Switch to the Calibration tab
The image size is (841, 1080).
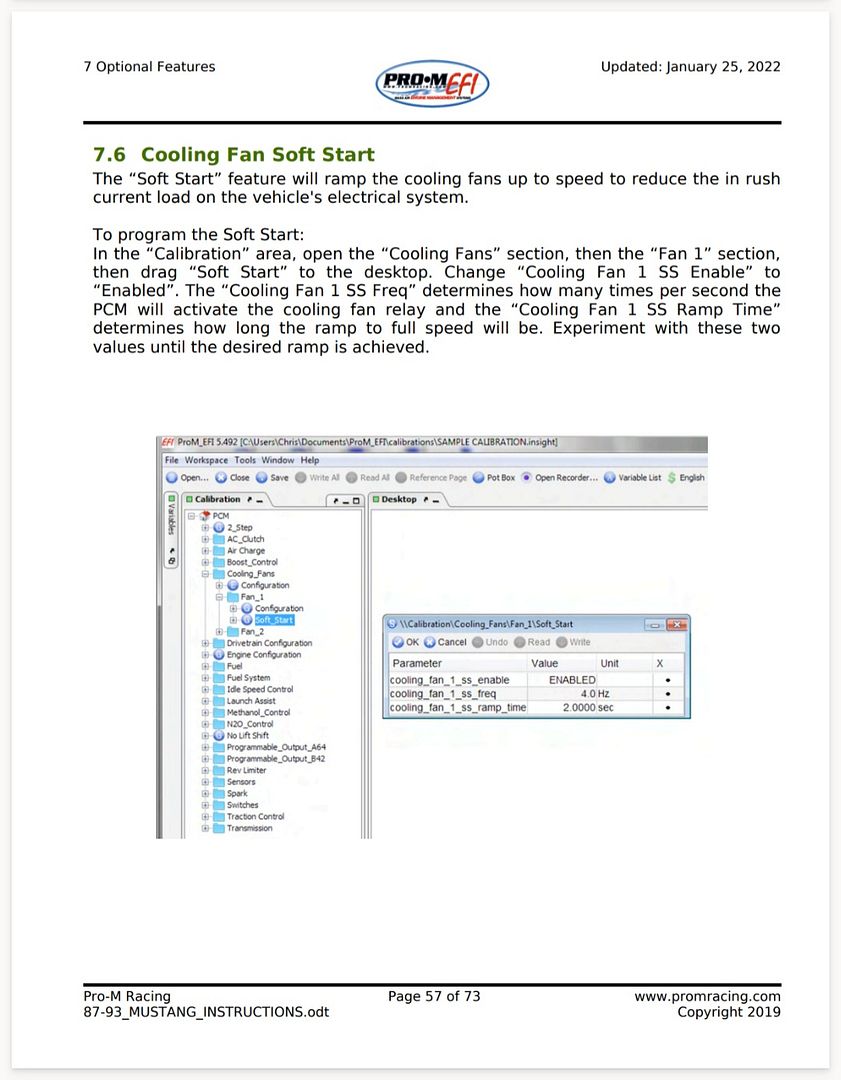coord(218,499)
